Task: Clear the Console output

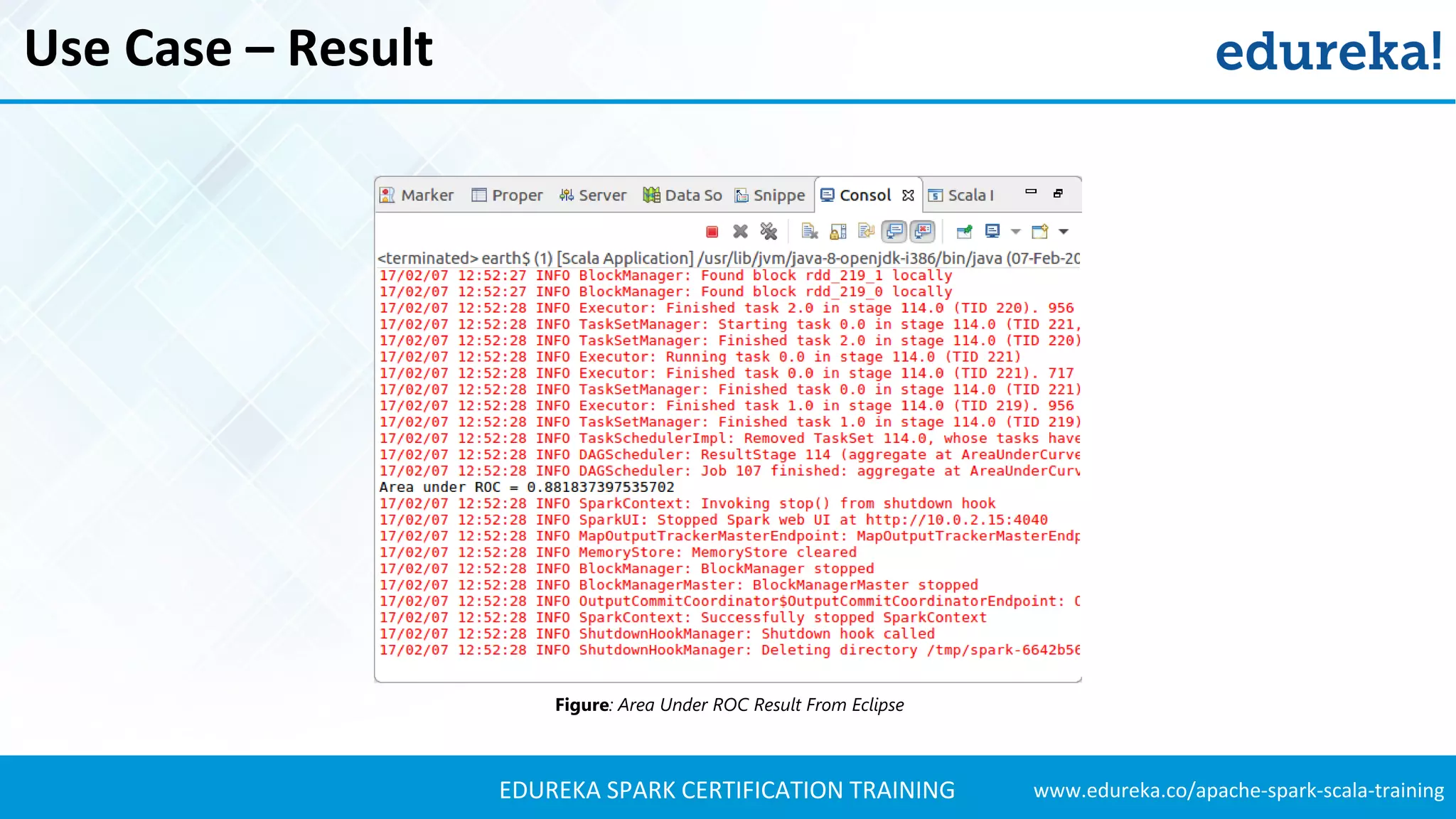Action: [810, 232]
